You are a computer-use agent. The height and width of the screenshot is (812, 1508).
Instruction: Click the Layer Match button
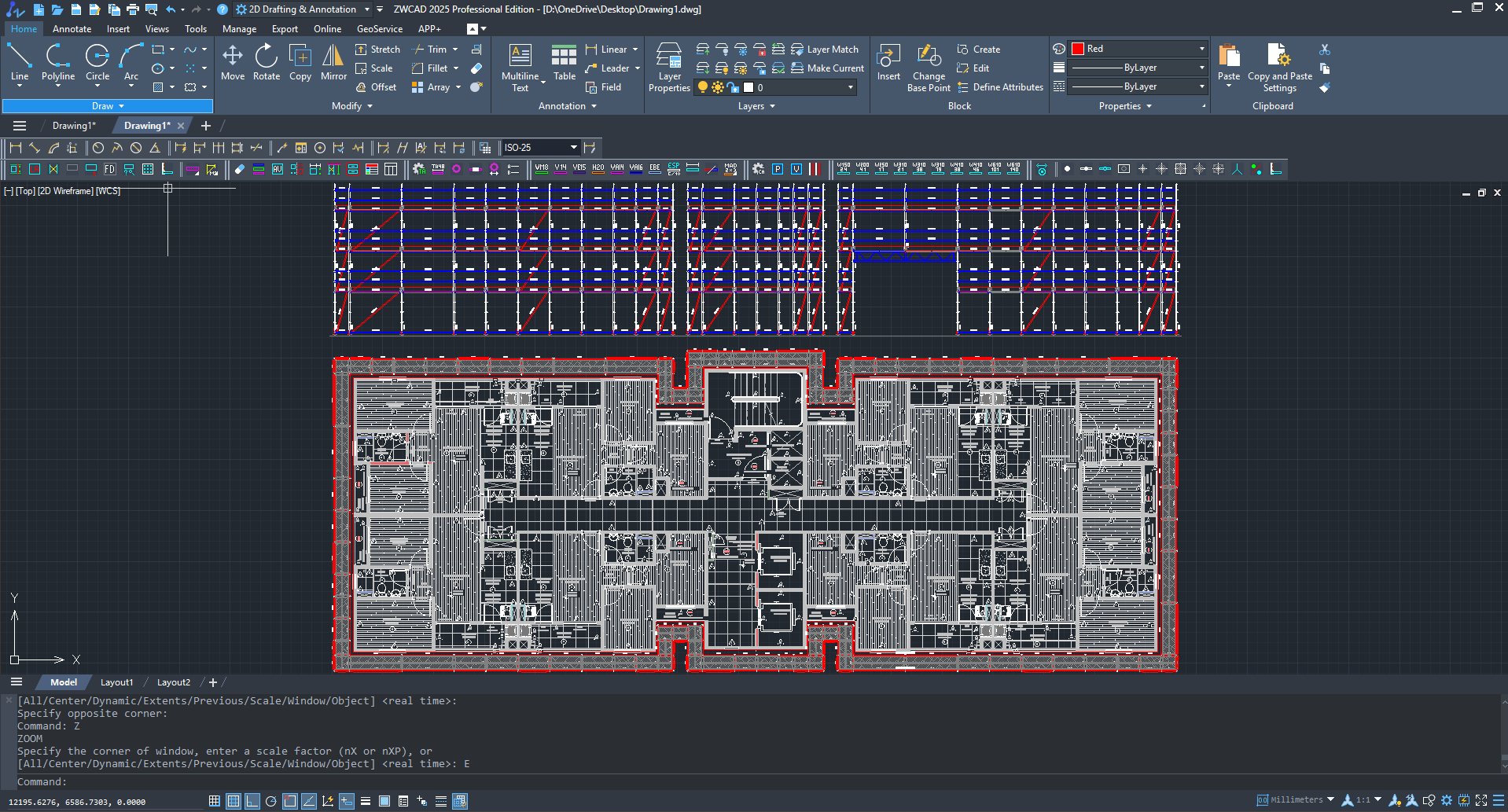[x=825, y=50]
